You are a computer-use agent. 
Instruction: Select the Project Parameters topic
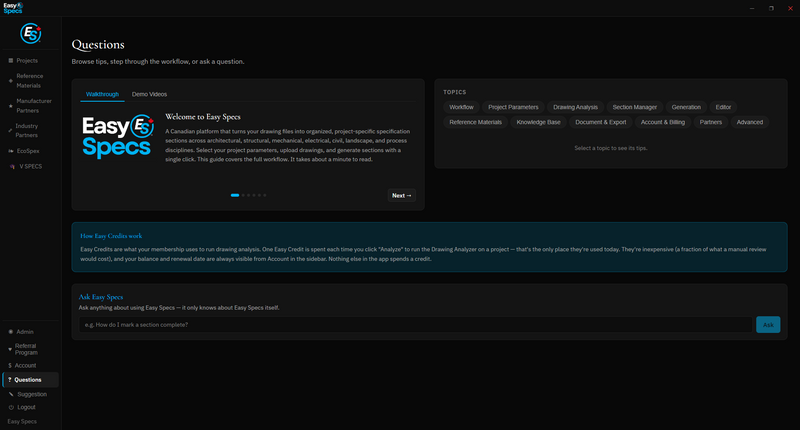tap(513, 107)
